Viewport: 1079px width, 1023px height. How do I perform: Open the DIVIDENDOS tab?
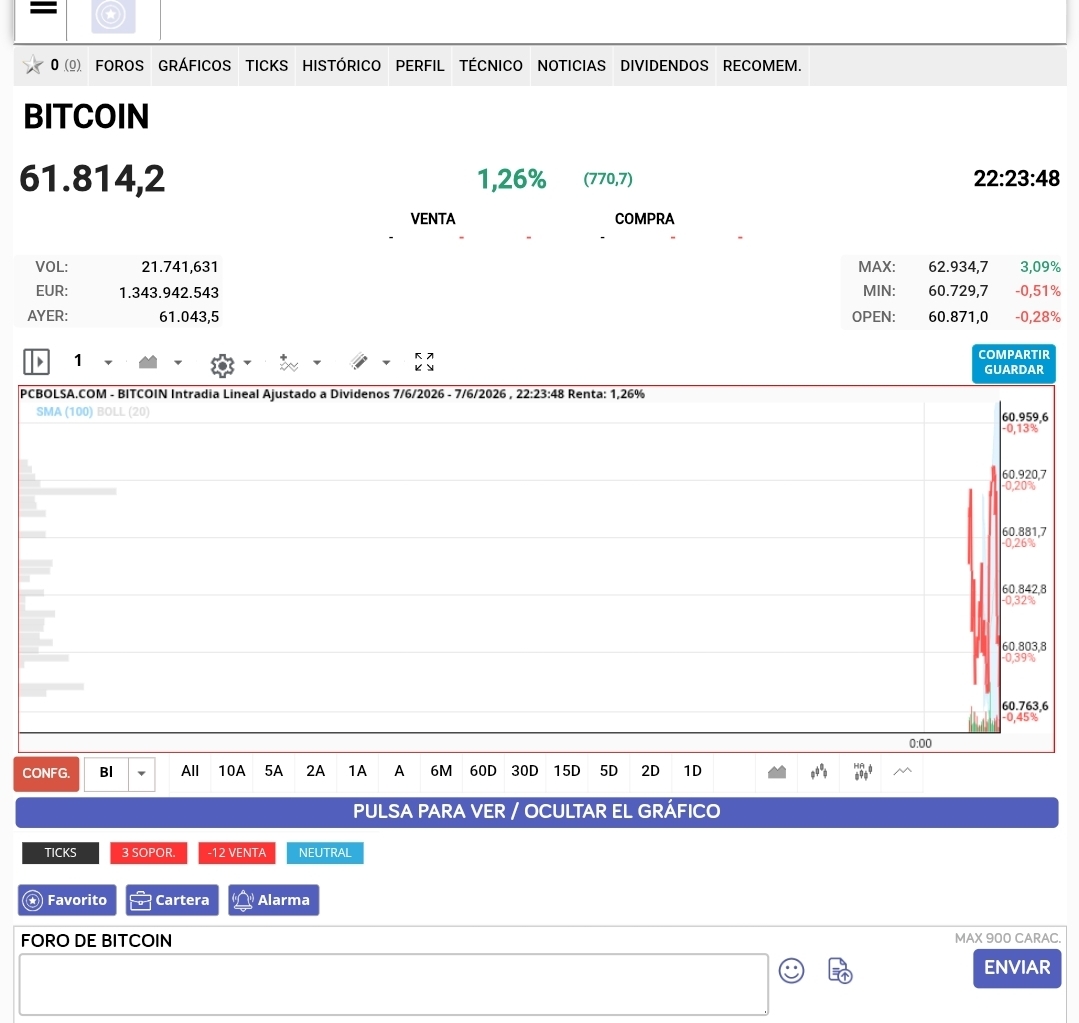click(x=664, y=66)
